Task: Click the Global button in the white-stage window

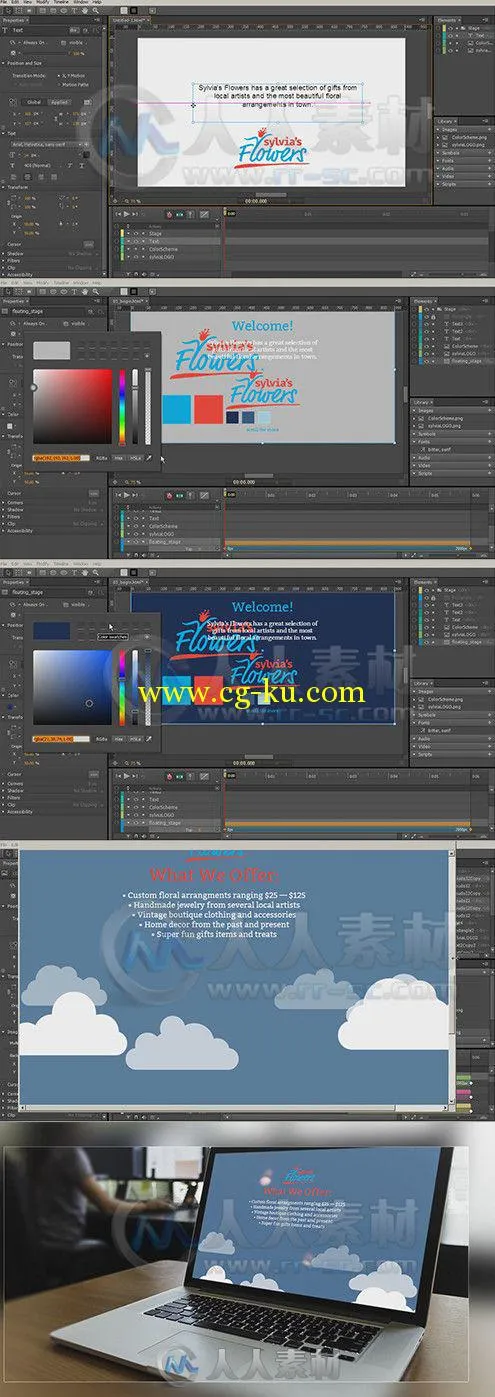Action: (x=32, y=102)
